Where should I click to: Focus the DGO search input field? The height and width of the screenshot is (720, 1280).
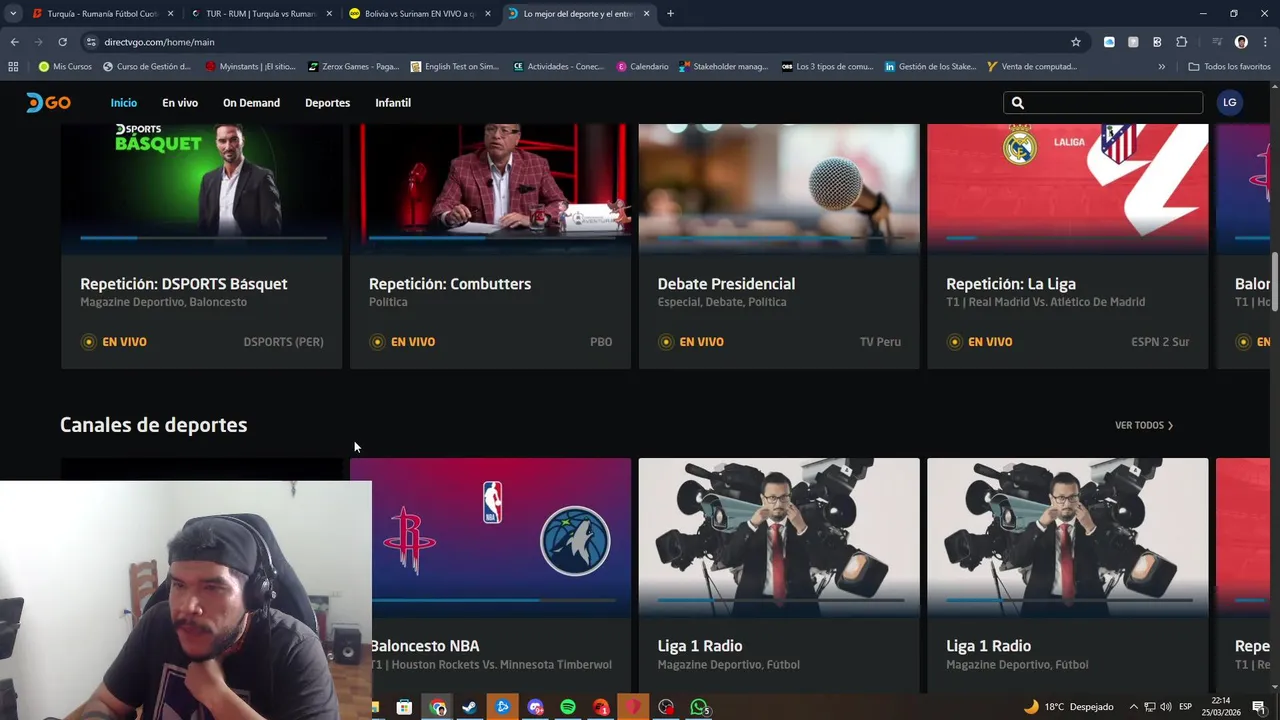1103,103
